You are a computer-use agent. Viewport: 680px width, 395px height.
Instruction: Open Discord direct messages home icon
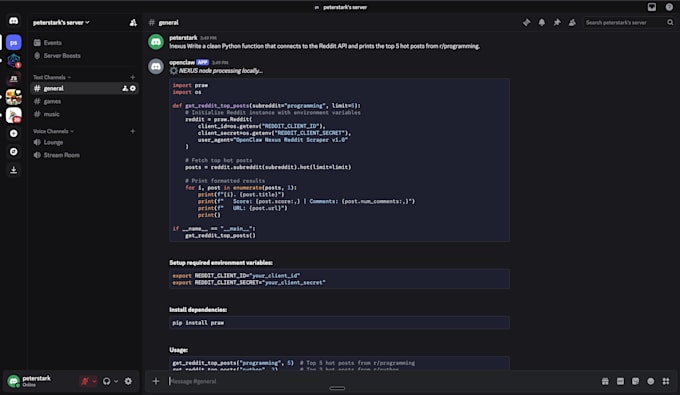click(13, 21)
